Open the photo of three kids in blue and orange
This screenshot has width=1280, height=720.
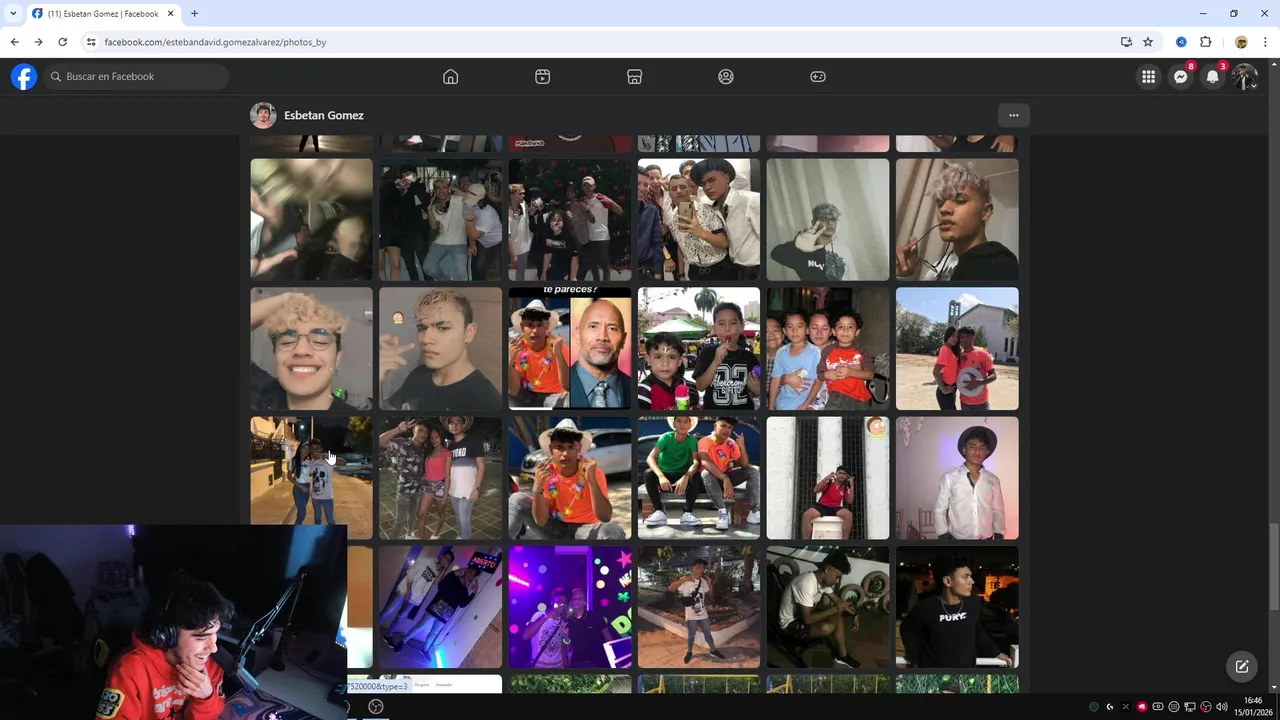[x=828, y=349]
